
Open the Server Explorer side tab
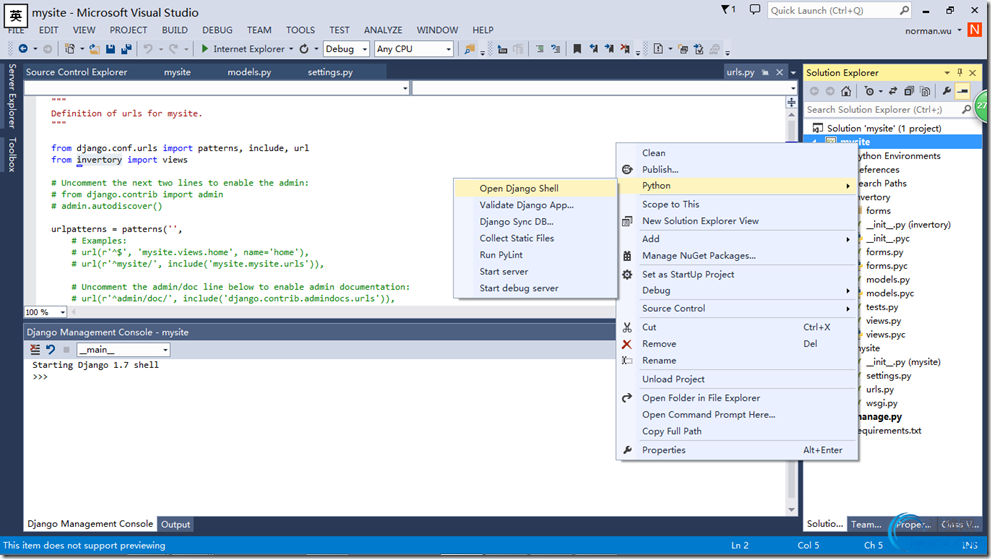(12, 95)
